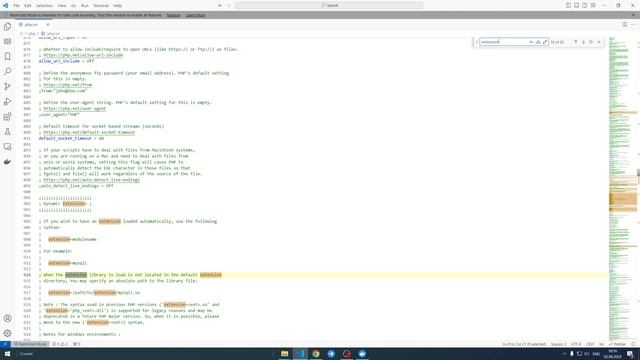Open the Terminal menu
The height and width of the screenshot is (360, 640).
101,6
